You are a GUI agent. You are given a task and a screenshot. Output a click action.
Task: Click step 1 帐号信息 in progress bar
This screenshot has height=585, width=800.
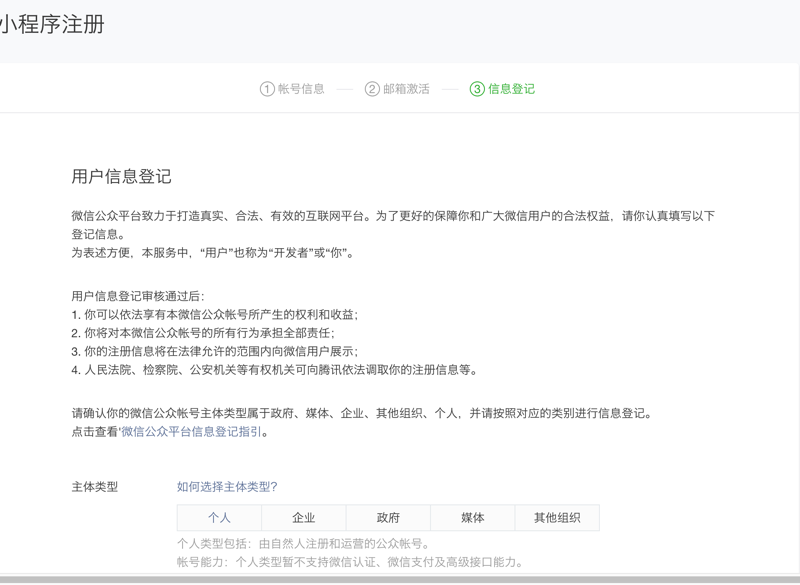coord(292,89)
